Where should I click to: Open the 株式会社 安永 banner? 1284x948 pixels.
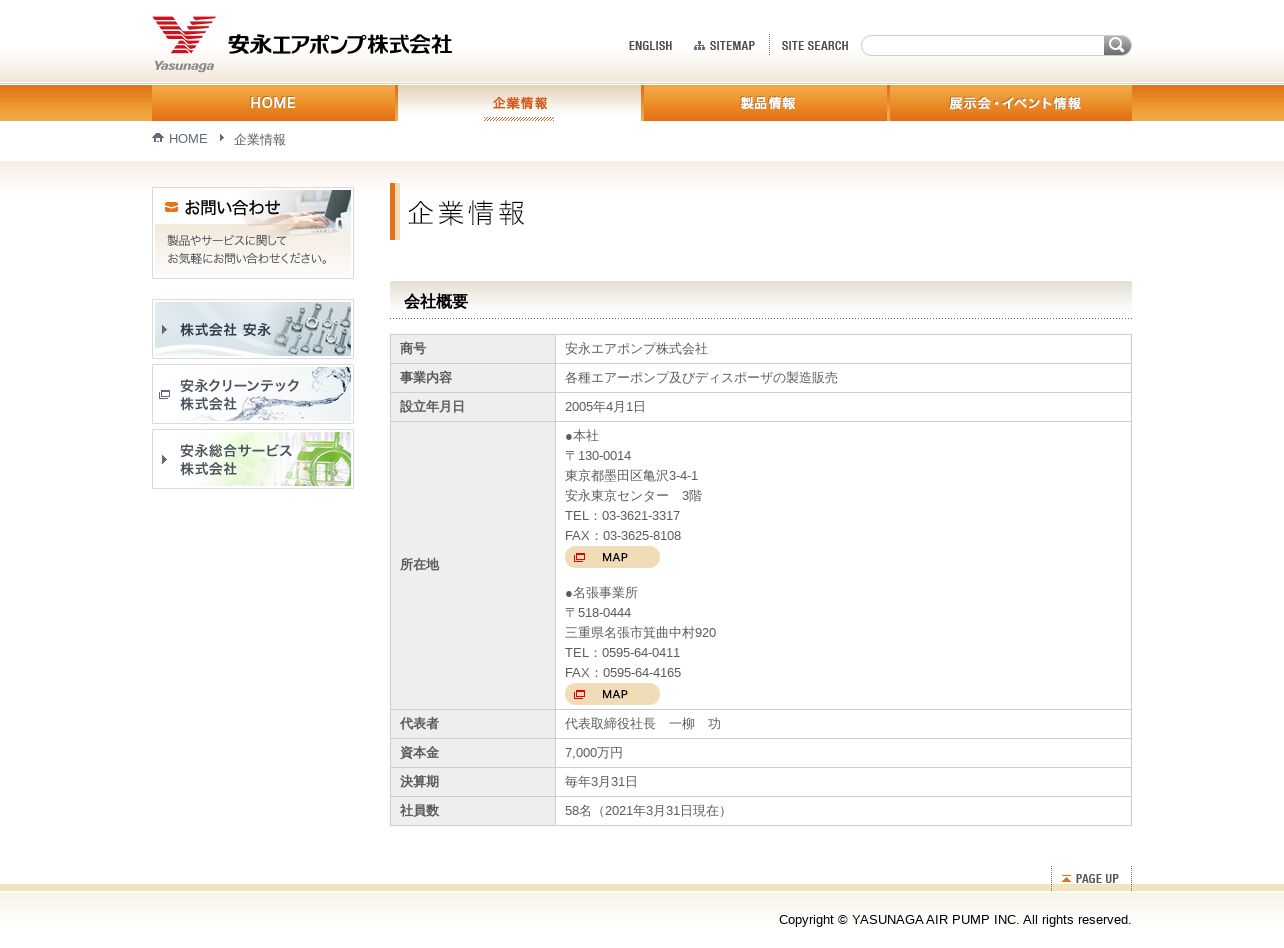pyautogui.click(x=253, y=329)
